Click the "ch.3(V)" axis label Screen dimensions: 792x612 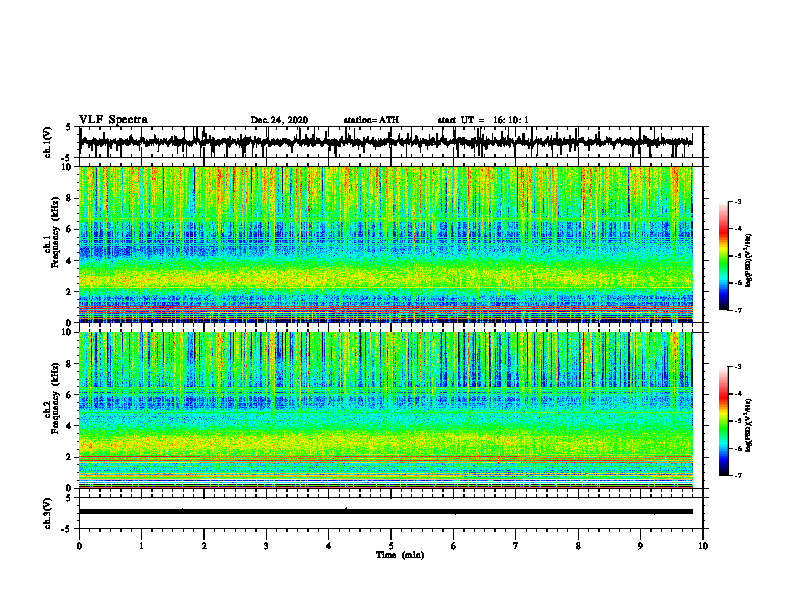(48, 513)
